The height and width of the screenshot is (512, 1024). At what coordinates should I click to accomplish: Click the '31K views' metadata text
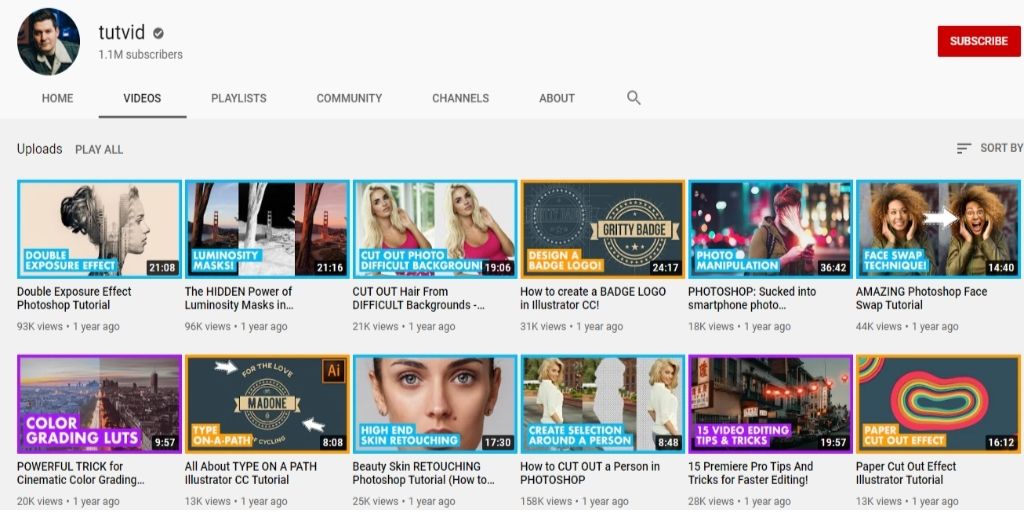click(543, 327)
